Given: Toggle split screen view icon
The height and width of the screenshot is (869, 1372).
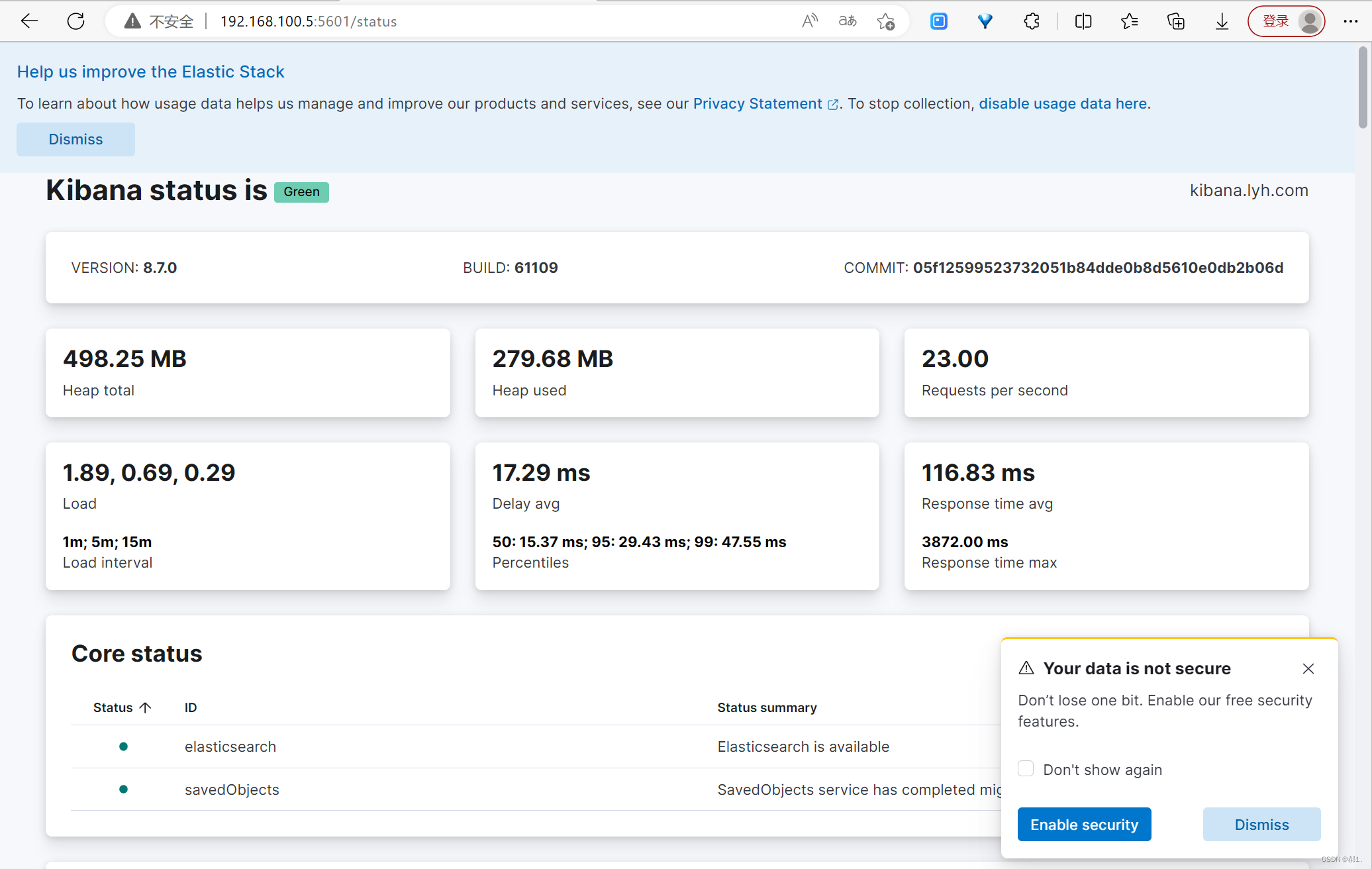Looking at the screenshot, I should click(1083, 21).
